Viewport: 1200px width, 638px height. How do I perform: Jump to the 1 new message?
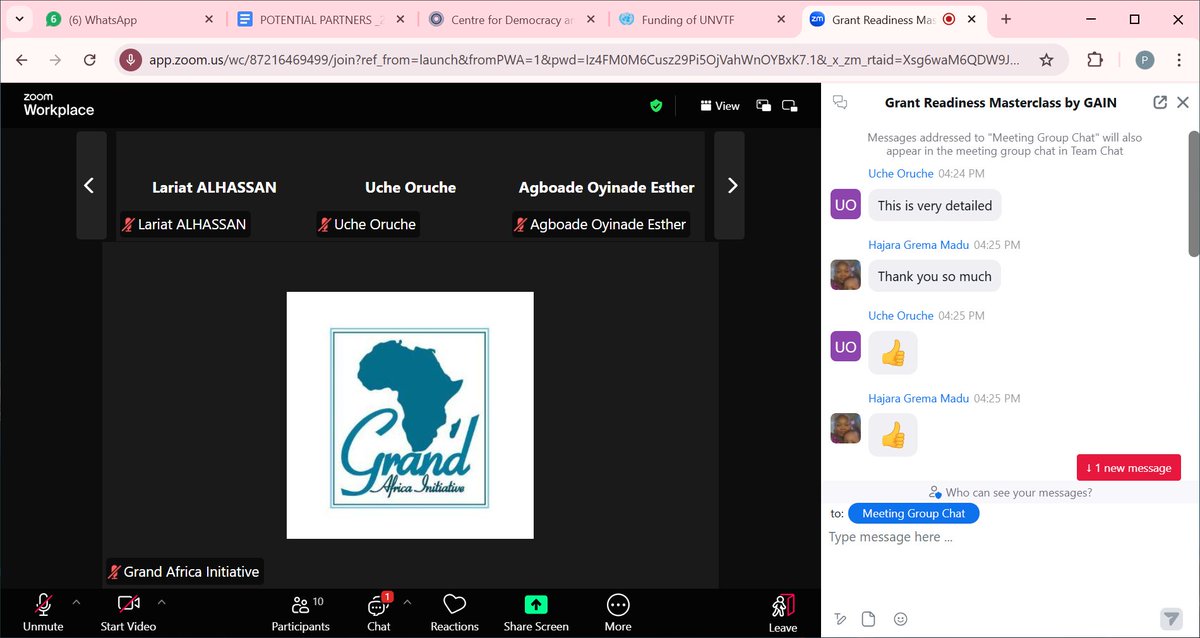click(1128, 468)
